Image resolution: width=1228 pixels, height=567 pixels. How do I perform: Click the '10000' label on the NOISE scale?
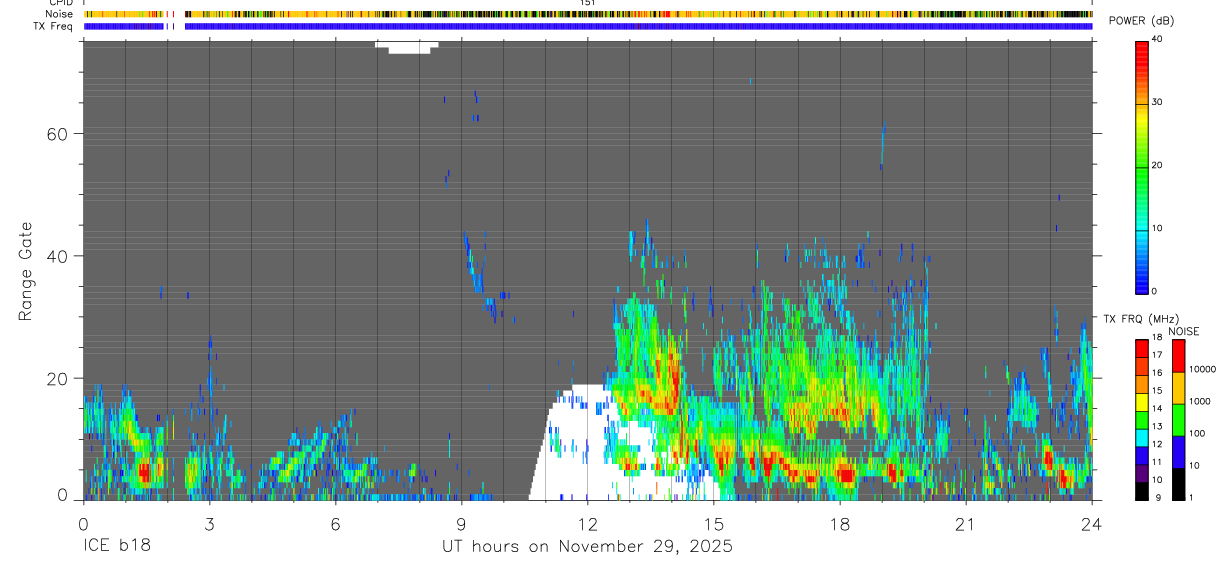tap(1204, 369)
